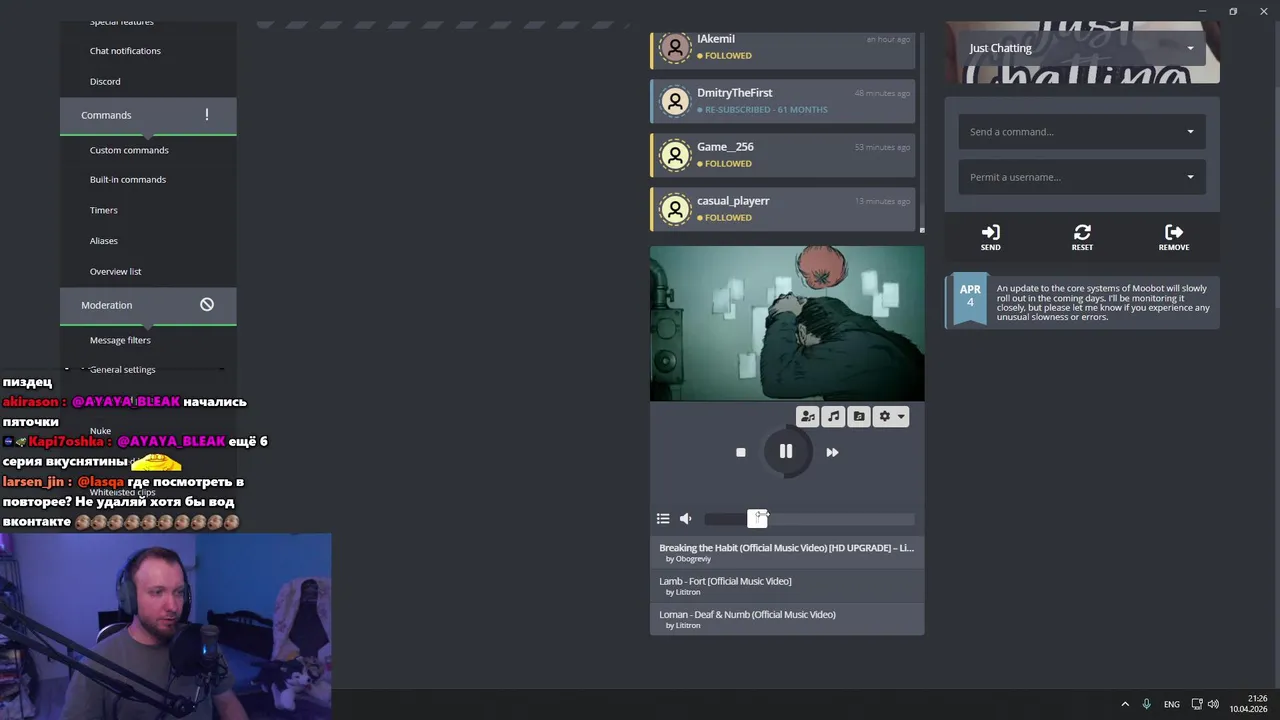Screen dimensions: 1280x720
Task: Toggle the song queue list icon
Action: (x=663, y=518)
